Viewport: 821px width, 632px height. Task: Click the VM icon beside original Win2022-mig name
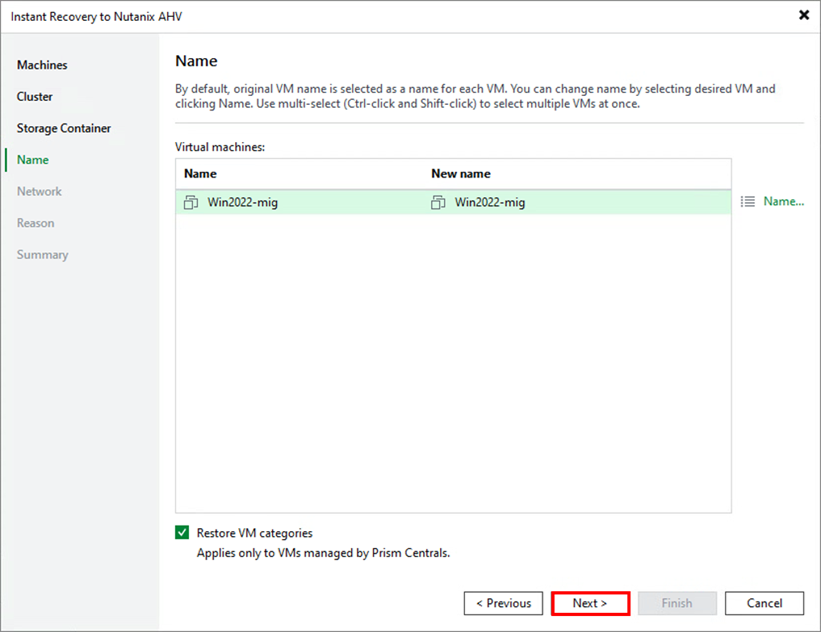coord(191,202)
